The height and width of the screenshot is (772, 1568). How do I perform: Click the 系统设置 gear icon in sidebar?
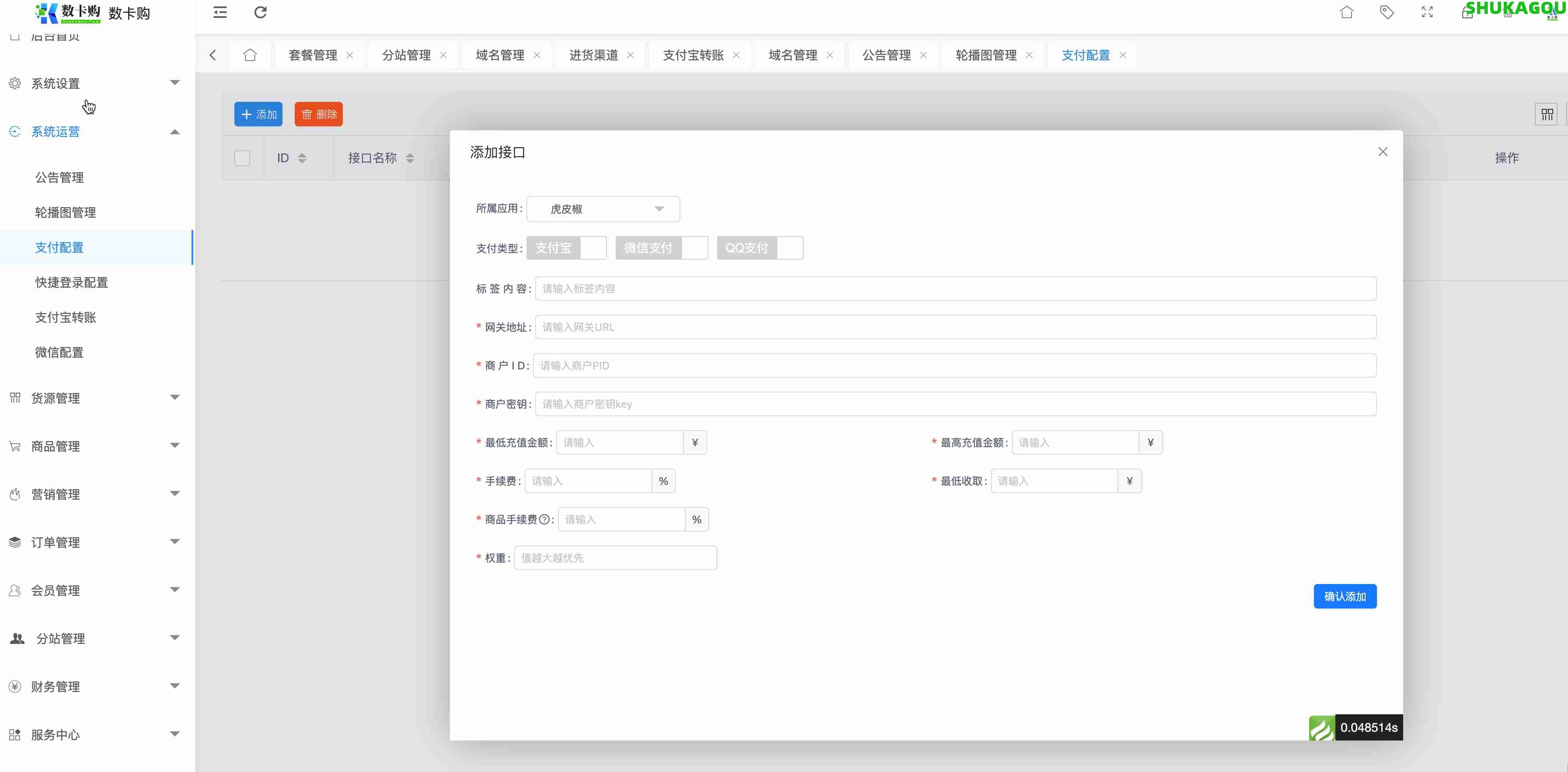[x=15, y=83]
